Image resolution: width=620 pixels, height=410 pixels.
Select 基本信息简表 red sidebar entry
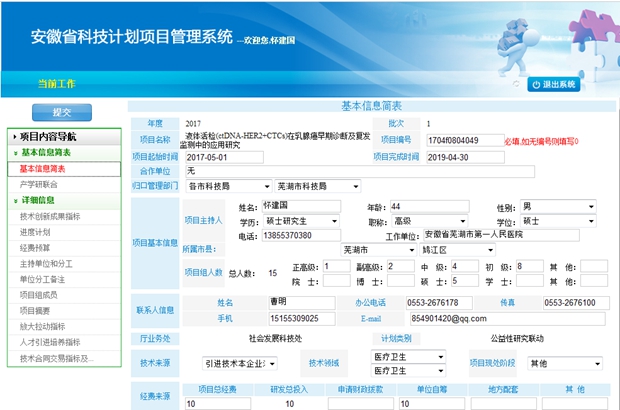click(64, 169)
